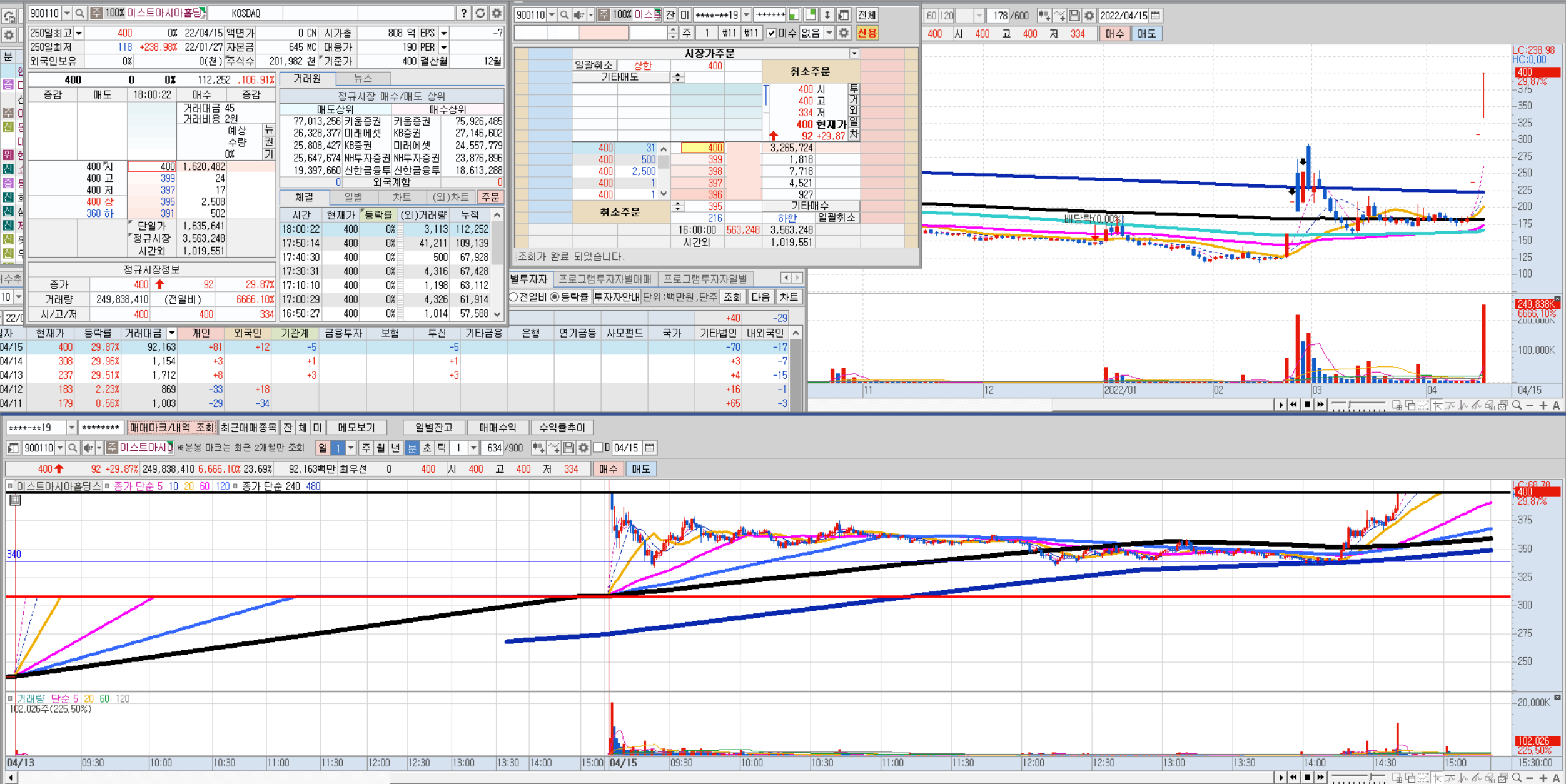Viewport: 1566px width, 784px height.
Task: Click the 매수 button above the daily chart
Action: click(1114, 34)
